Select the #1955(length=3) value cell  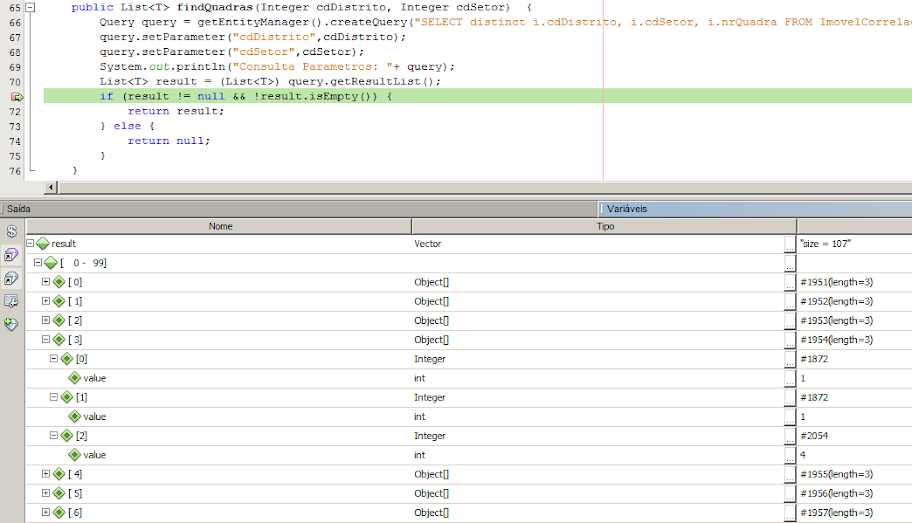[854, 474]
